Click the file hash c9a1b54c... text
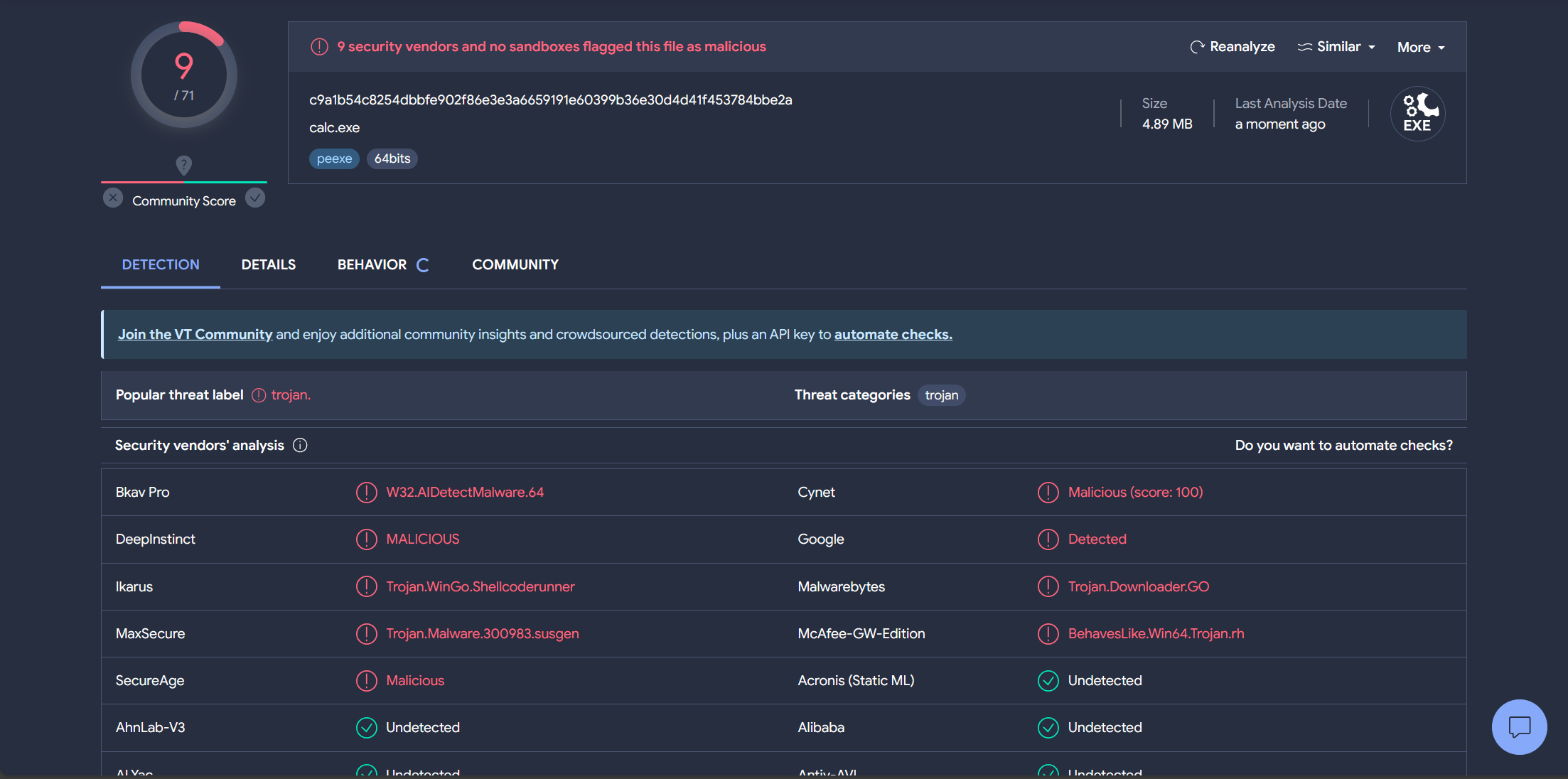The height and width of the screenshot is (779, 1568). point(551,100)
